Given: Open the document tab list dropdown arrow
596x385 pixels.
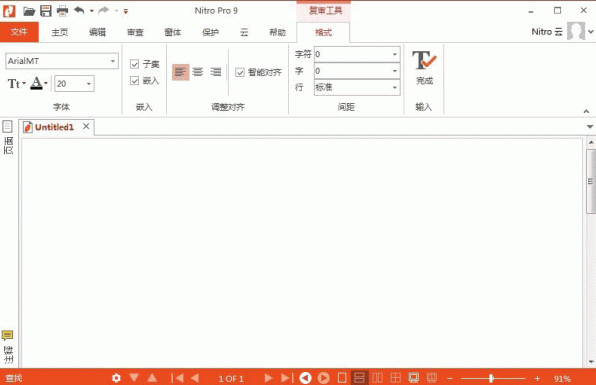Looking at the screenshot, I should 590,127.
